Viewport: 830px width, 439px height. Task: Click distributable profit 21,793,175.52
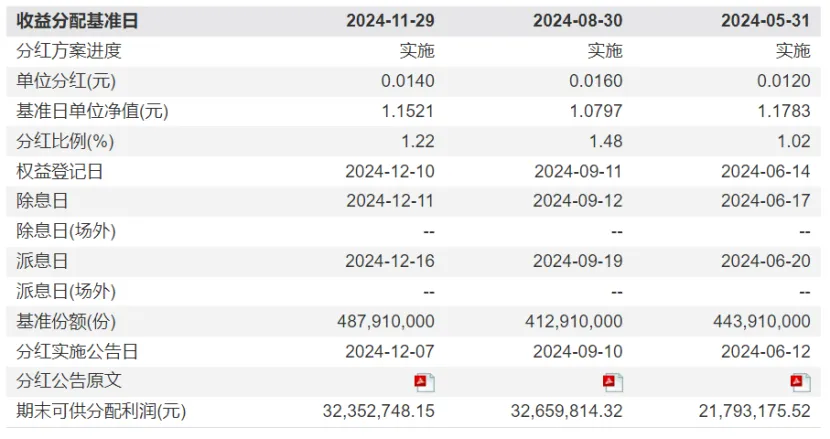[x=754, y=411]
